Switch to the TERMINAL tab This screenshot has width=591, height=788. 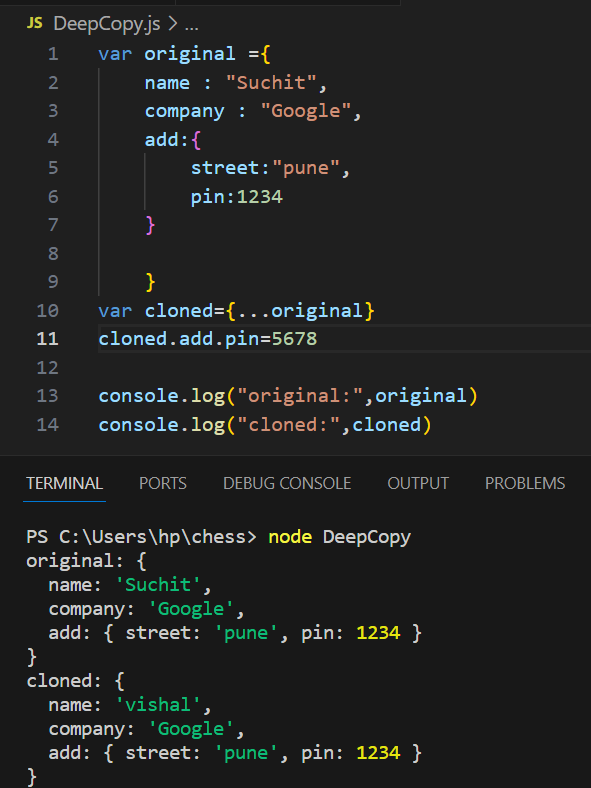pyautogui.click(x=64, y=483)
